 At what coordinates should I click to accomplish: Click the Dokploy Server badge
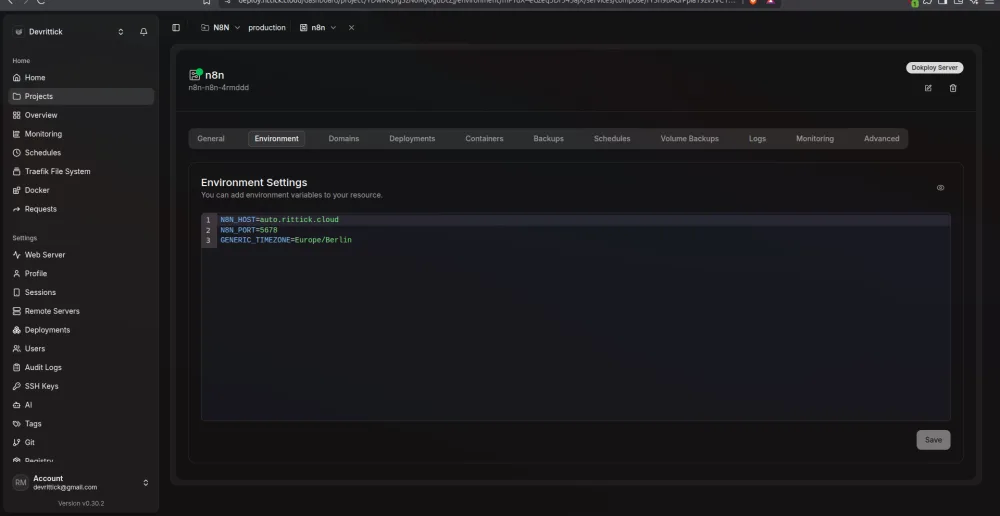pos(934,68)
